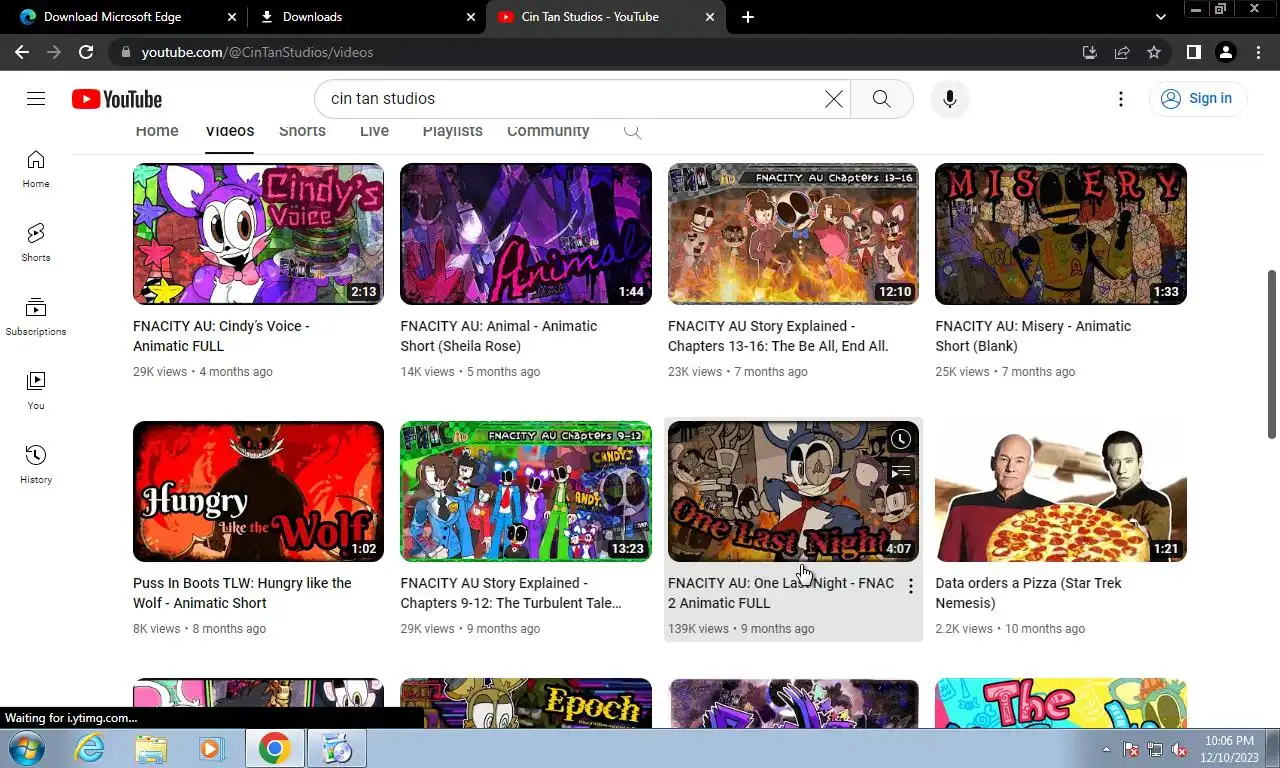Clear the search box with X
Screen dimensions: 1280x768
click(833, 99)
